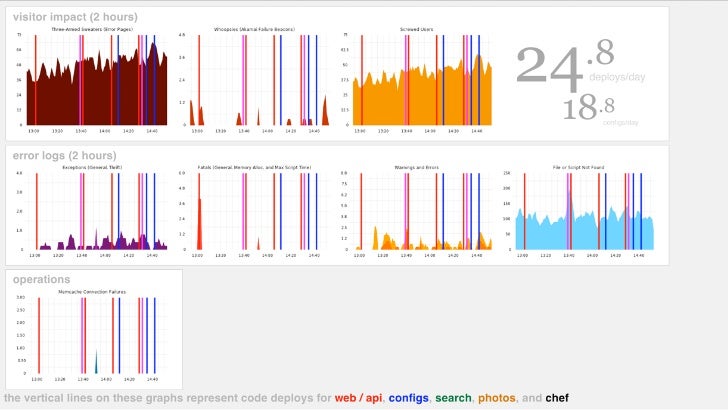Select the 'operations' section header

41,280
